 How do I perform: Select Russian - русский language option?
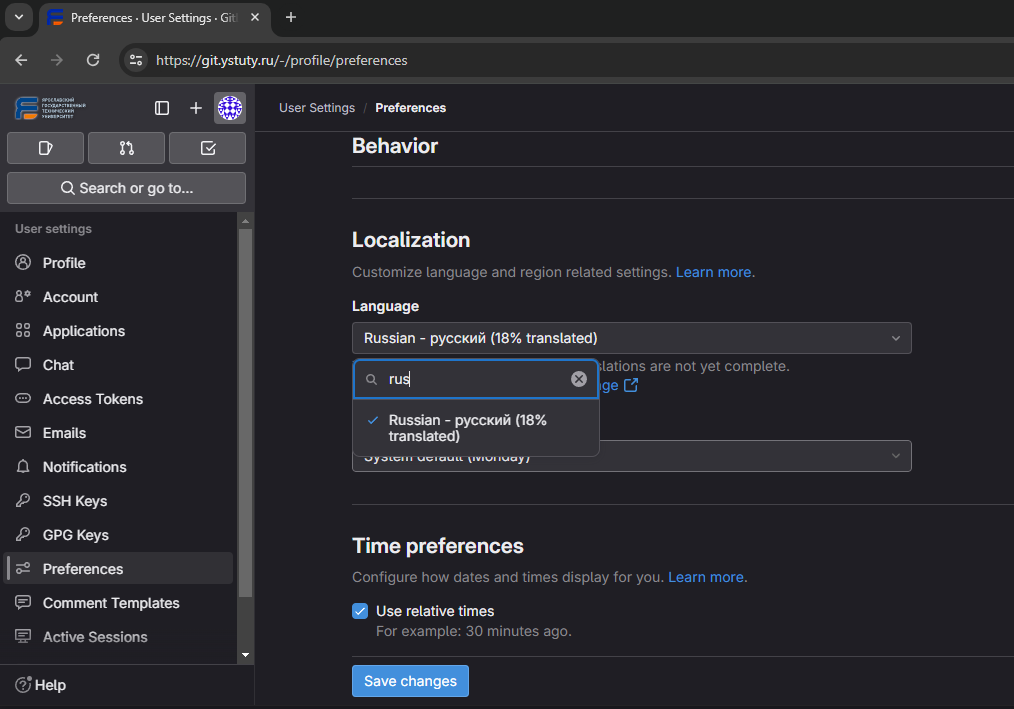pyautogui.click(x=476, y=428)
